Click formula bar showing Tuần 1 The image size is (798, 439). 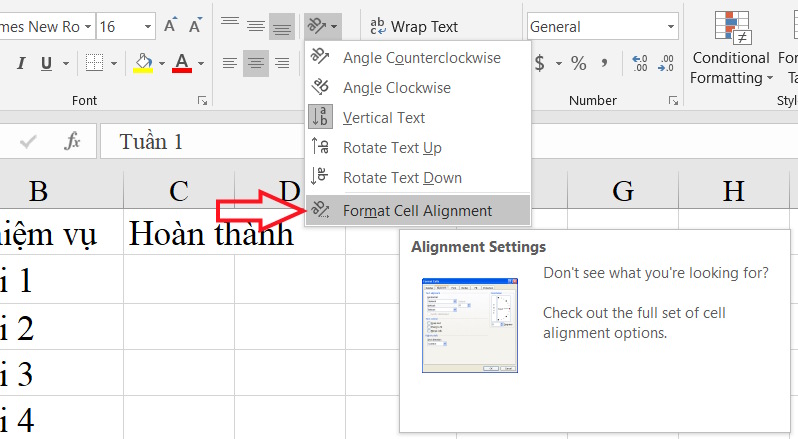pyautogui.click(x=448, y=141)
